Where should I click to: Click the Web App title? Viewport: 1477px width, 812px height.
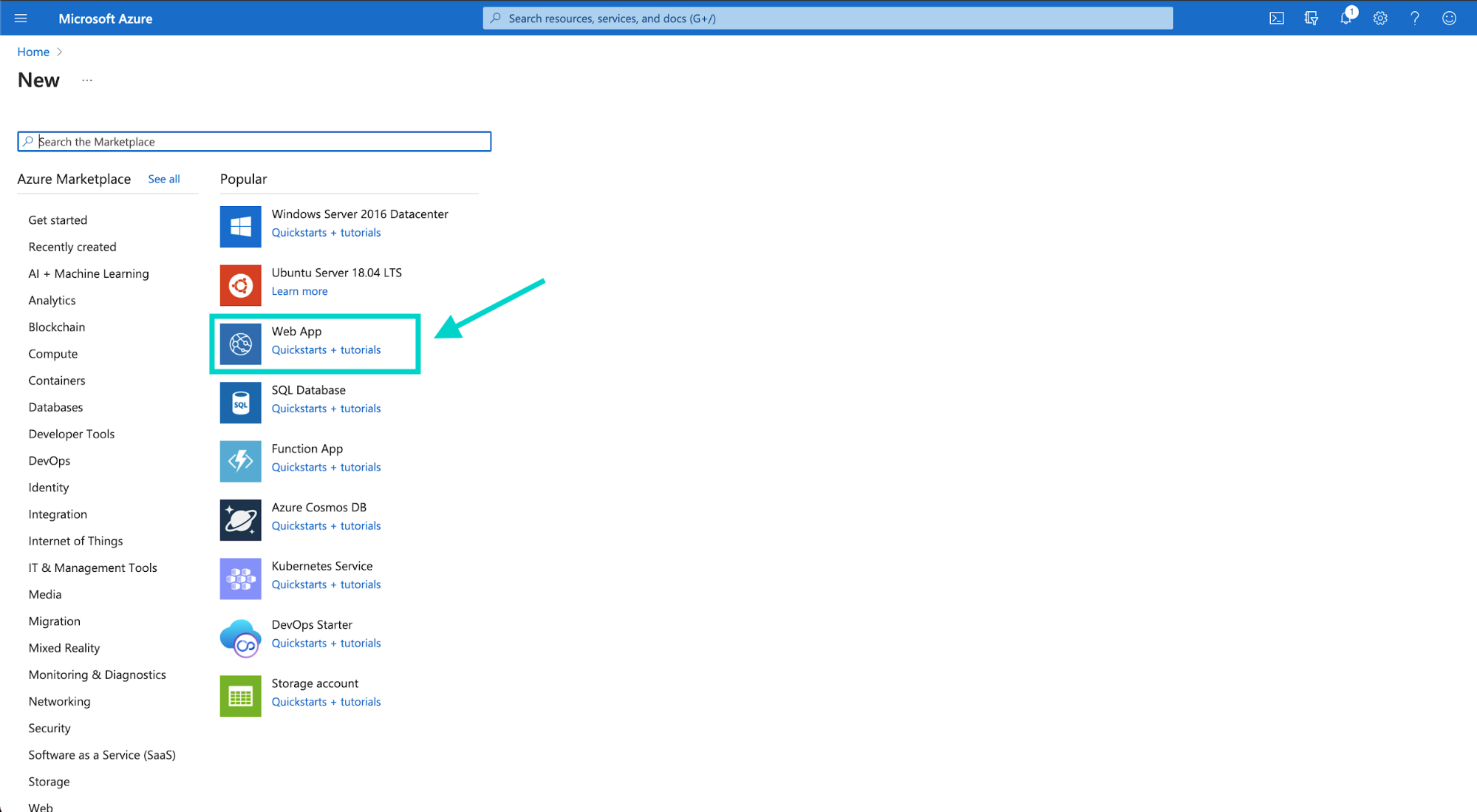pyautogui.click(x=296, y=331)
